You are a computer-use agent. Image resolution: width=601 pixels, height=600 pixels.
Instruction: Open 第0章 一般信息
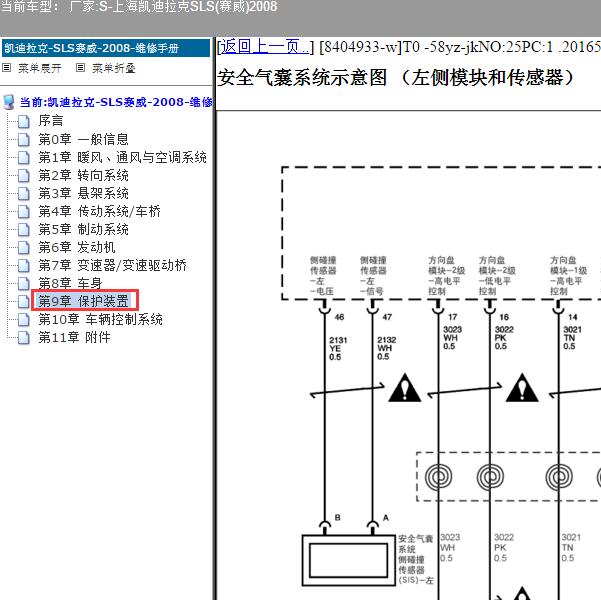coord(84,139)
